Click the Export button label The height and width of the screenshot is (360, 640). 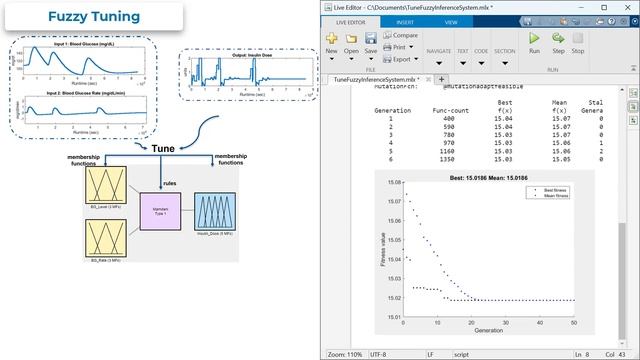402,59
